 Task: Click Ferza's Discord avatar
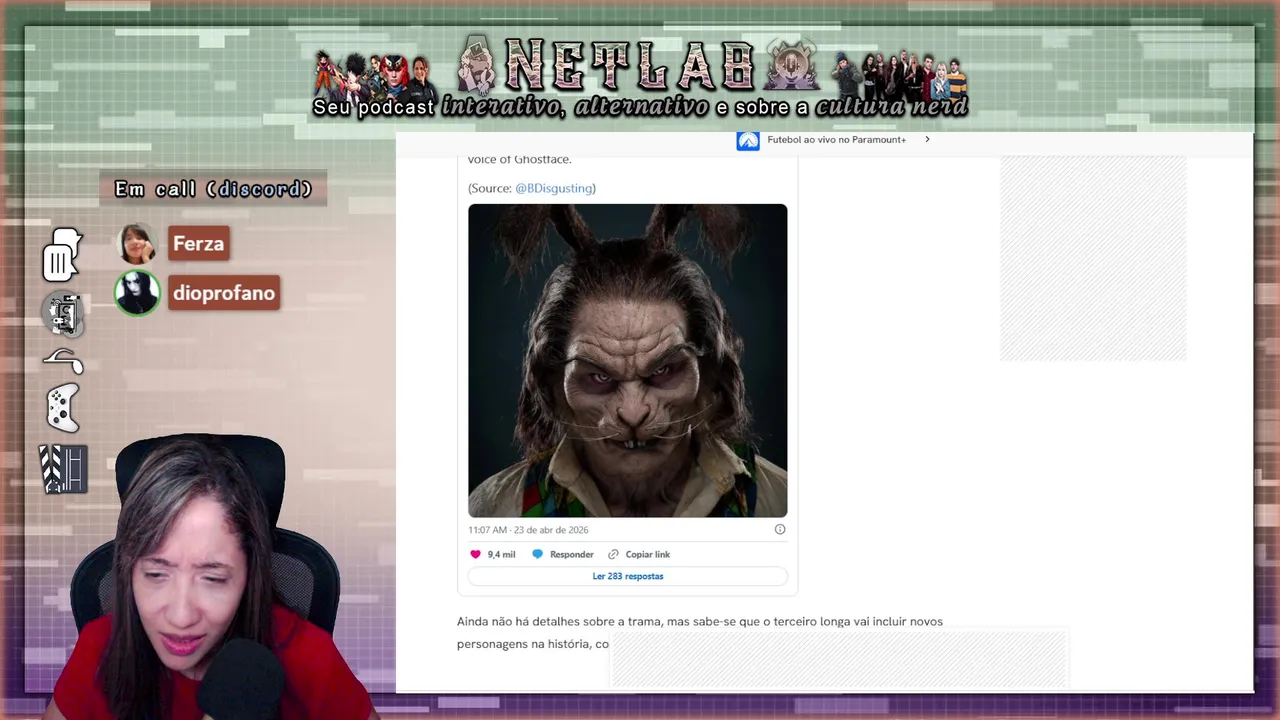137,244
